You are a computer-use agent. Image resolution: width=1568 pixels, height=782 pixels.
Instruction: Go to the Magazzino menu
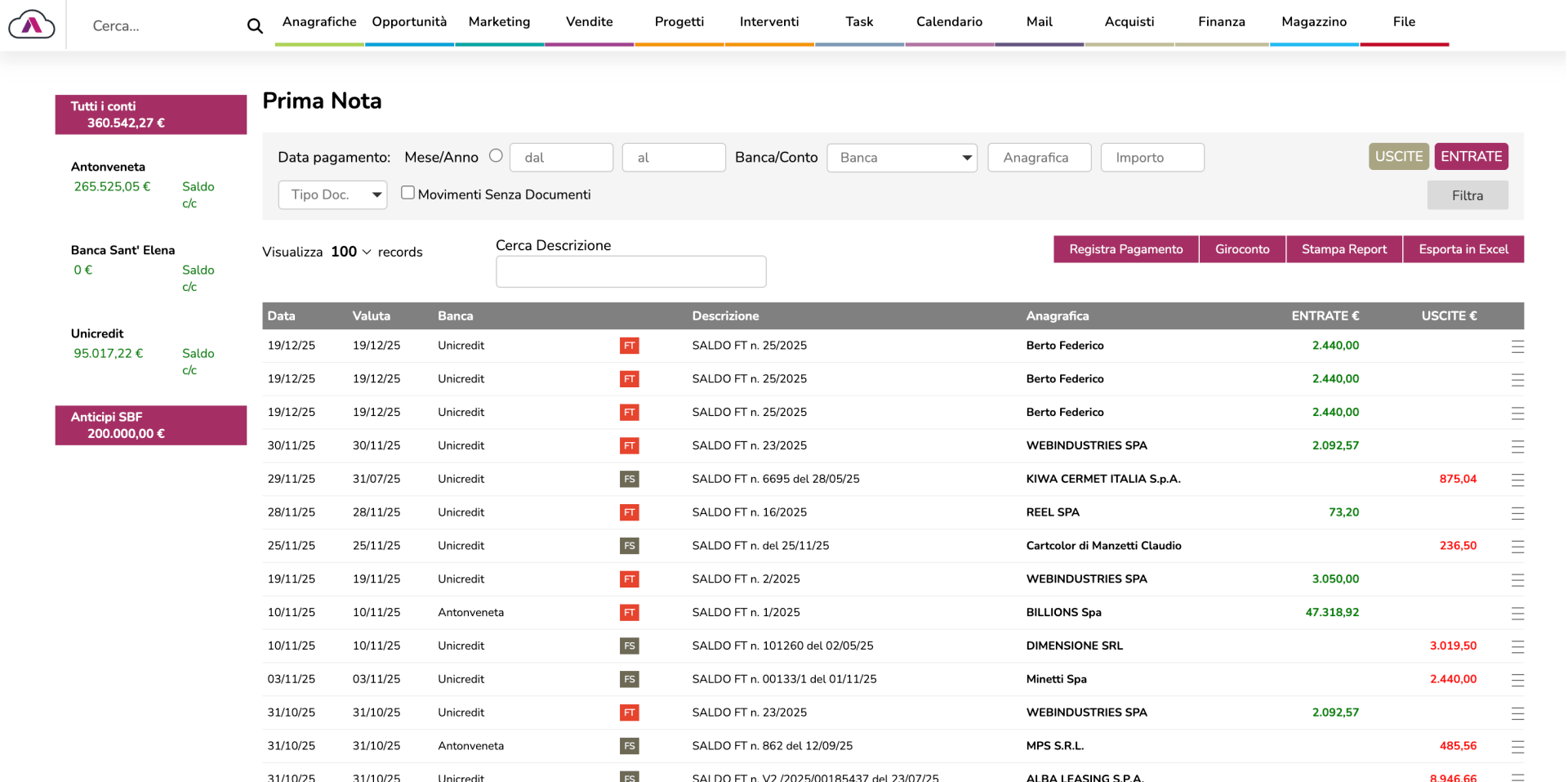(1313, 22)
